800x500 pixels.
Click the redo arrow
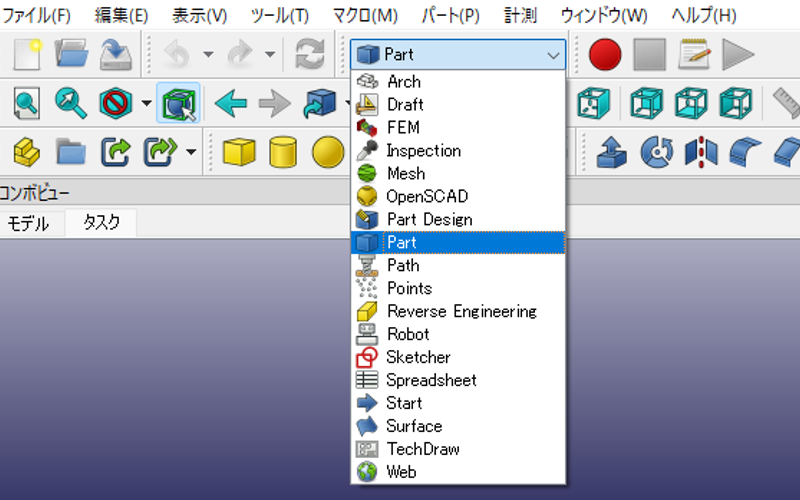(240, 54)
